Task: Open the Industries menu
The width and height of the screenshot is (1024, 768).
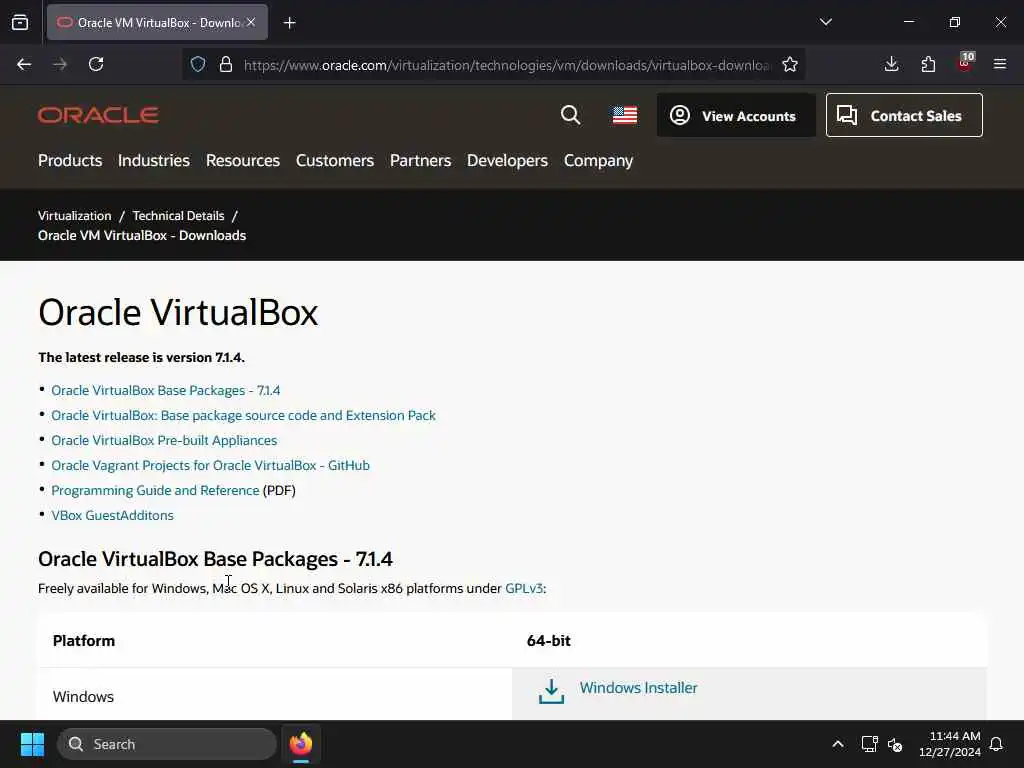Action: pyautogui.click(x=153, y=161)
